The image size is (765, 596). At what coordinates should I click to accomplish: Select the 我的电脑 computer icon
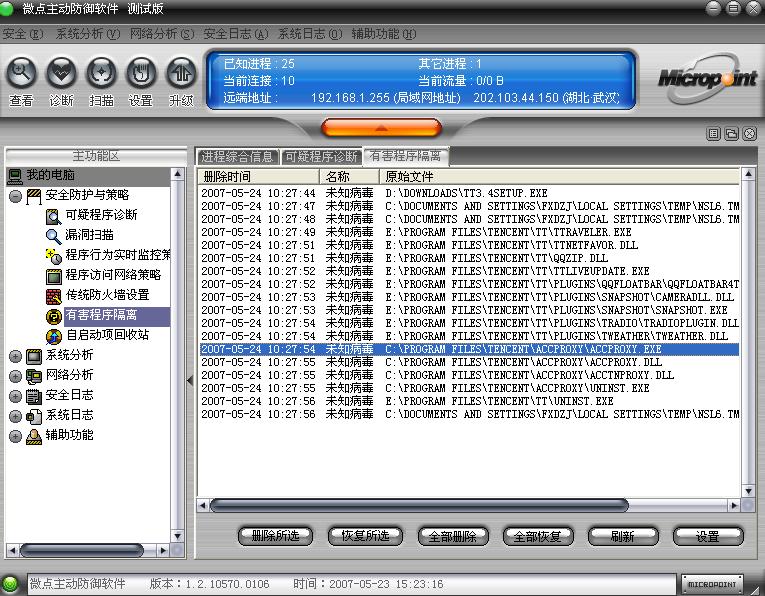tap(15, 176)
